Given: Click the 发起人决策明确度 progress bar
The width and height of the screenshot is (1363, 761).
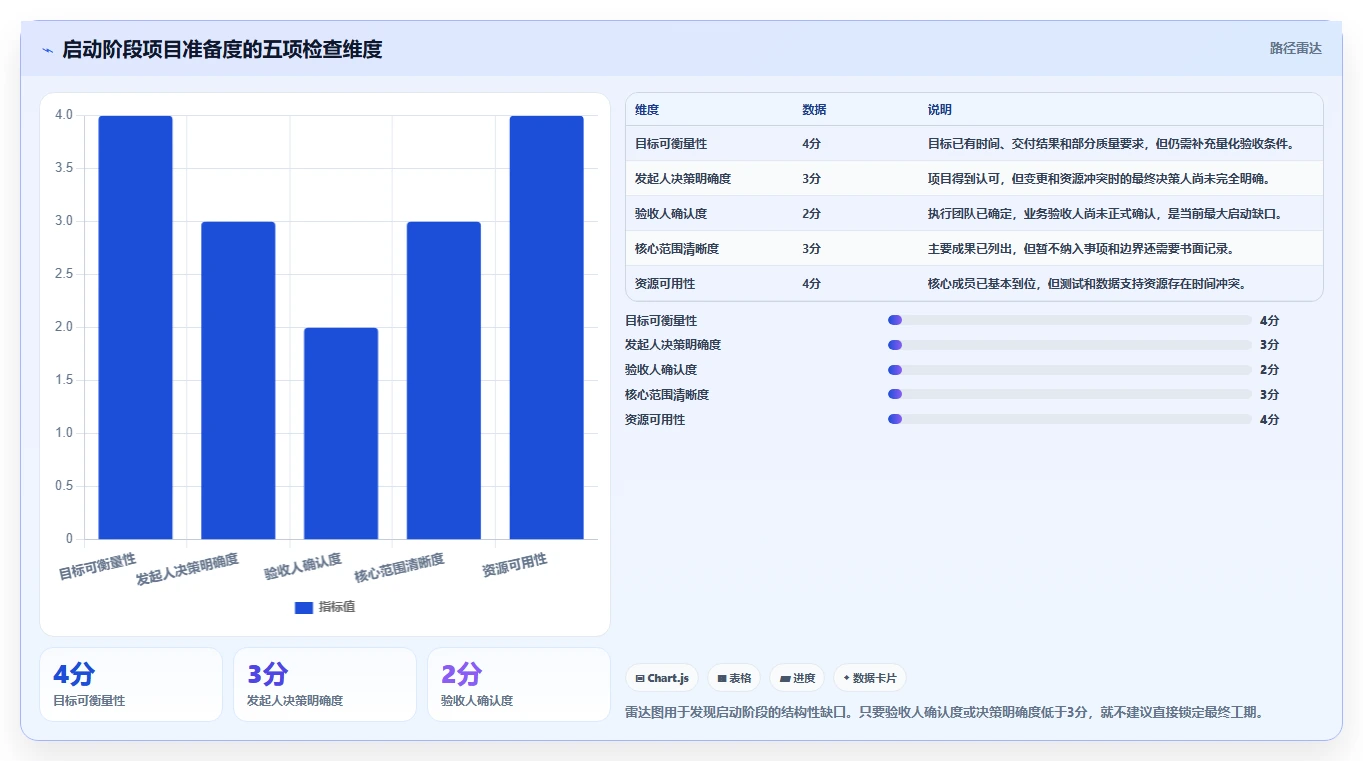Looking at the screenshot, I should 1070,345.
